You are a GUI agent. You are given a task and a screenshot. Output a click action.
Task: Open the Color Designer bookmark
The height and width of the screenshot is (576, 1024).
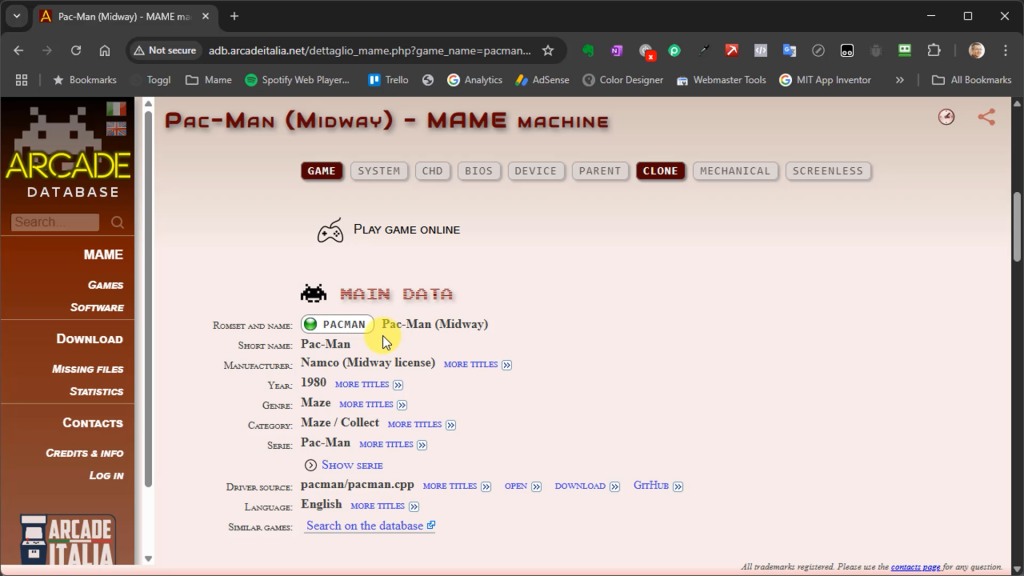[623, 80]
